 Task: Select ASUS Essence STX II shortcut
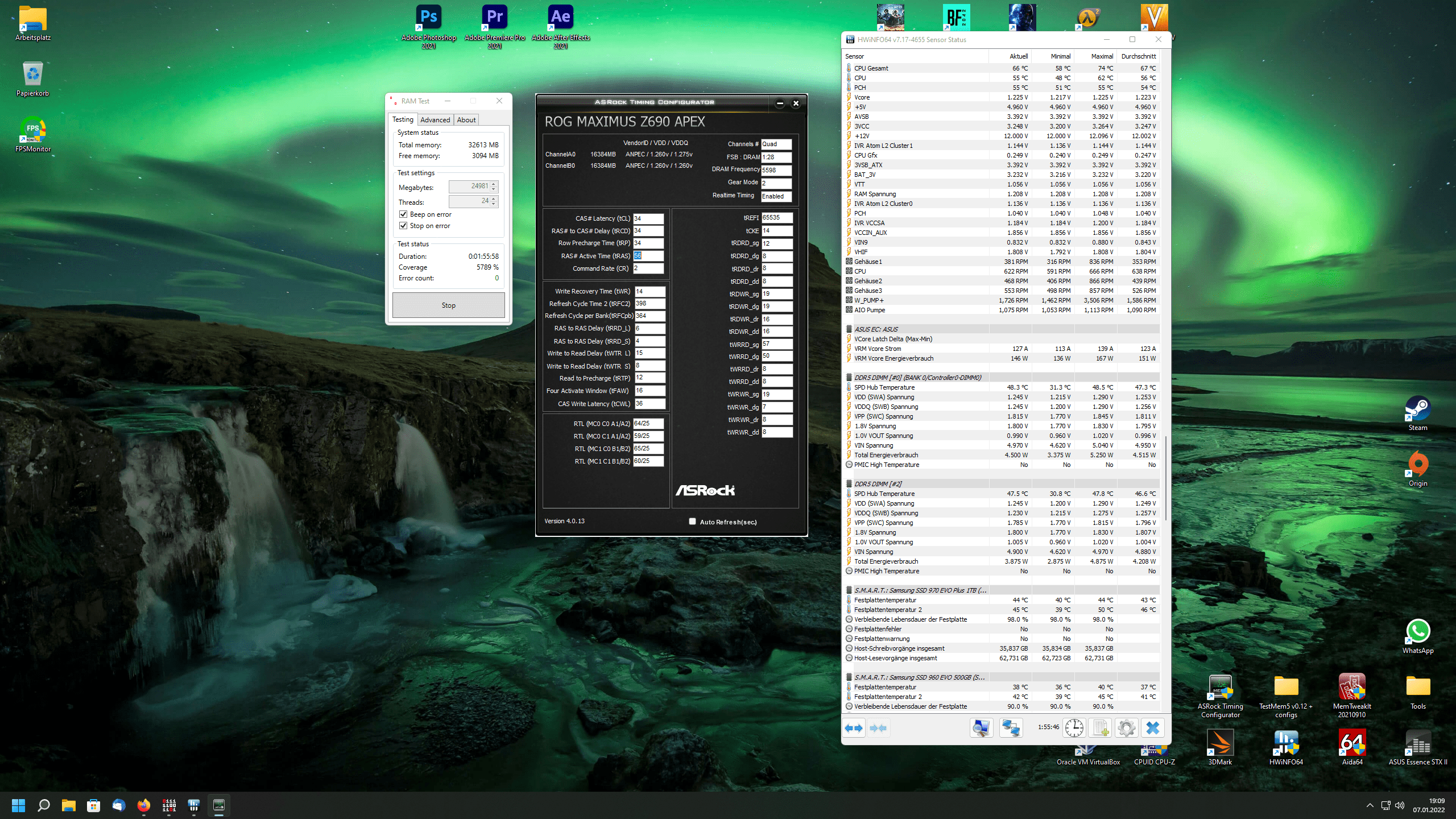pos(1418,748)
